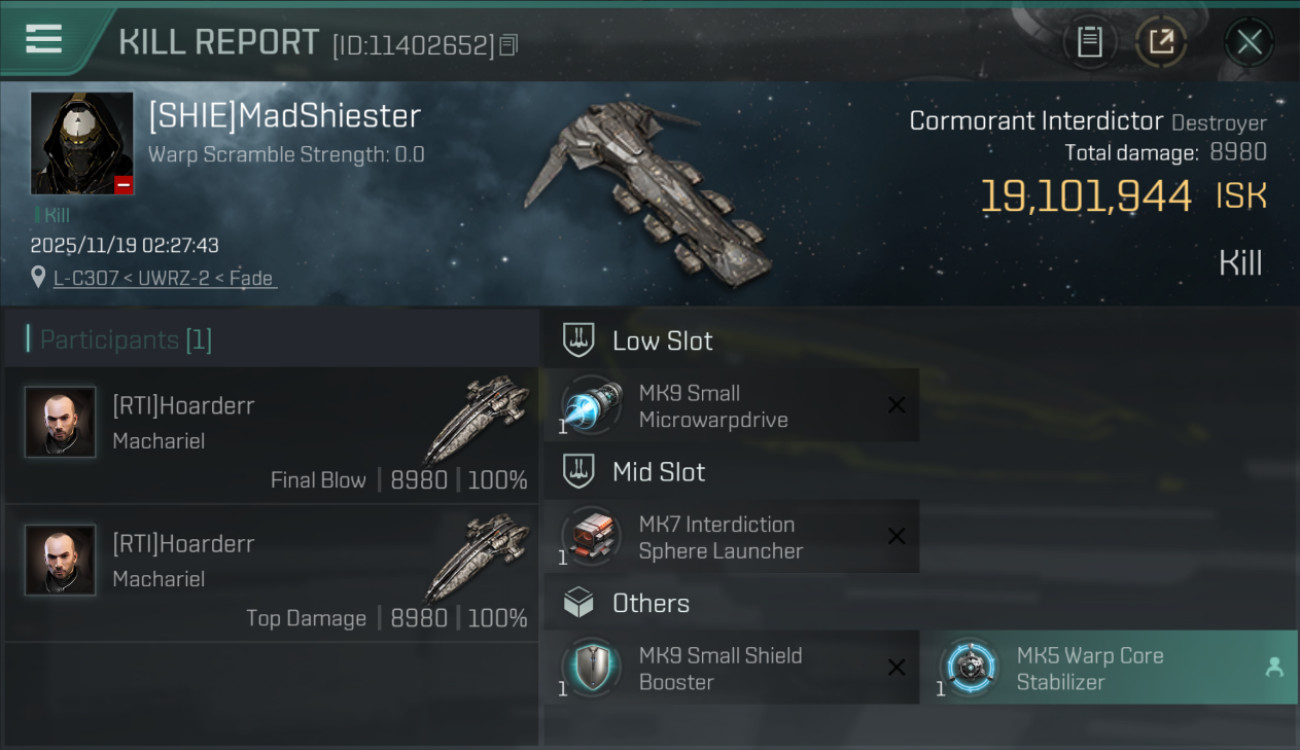Open Hoarderr's Top Damage entry
Screen dimensions: 1300x750
pos(272,573)
